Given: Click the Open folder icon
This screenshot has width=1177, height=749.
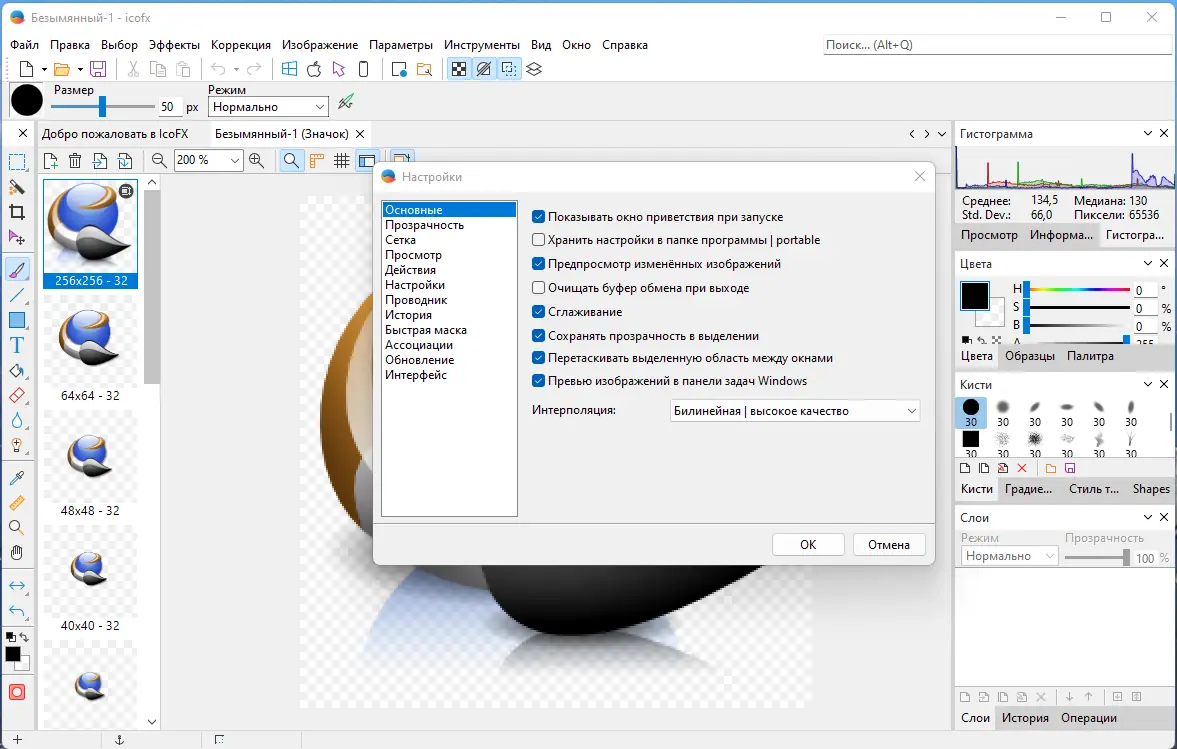Looking at the screenshot, I should [62, 69].
